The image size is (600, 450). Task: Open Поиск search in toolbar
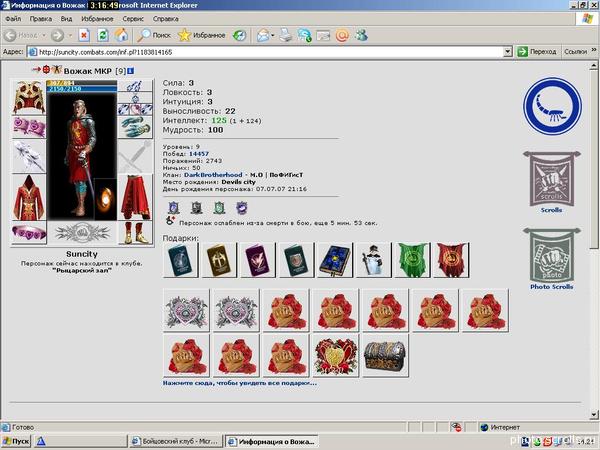click(154, 35)
